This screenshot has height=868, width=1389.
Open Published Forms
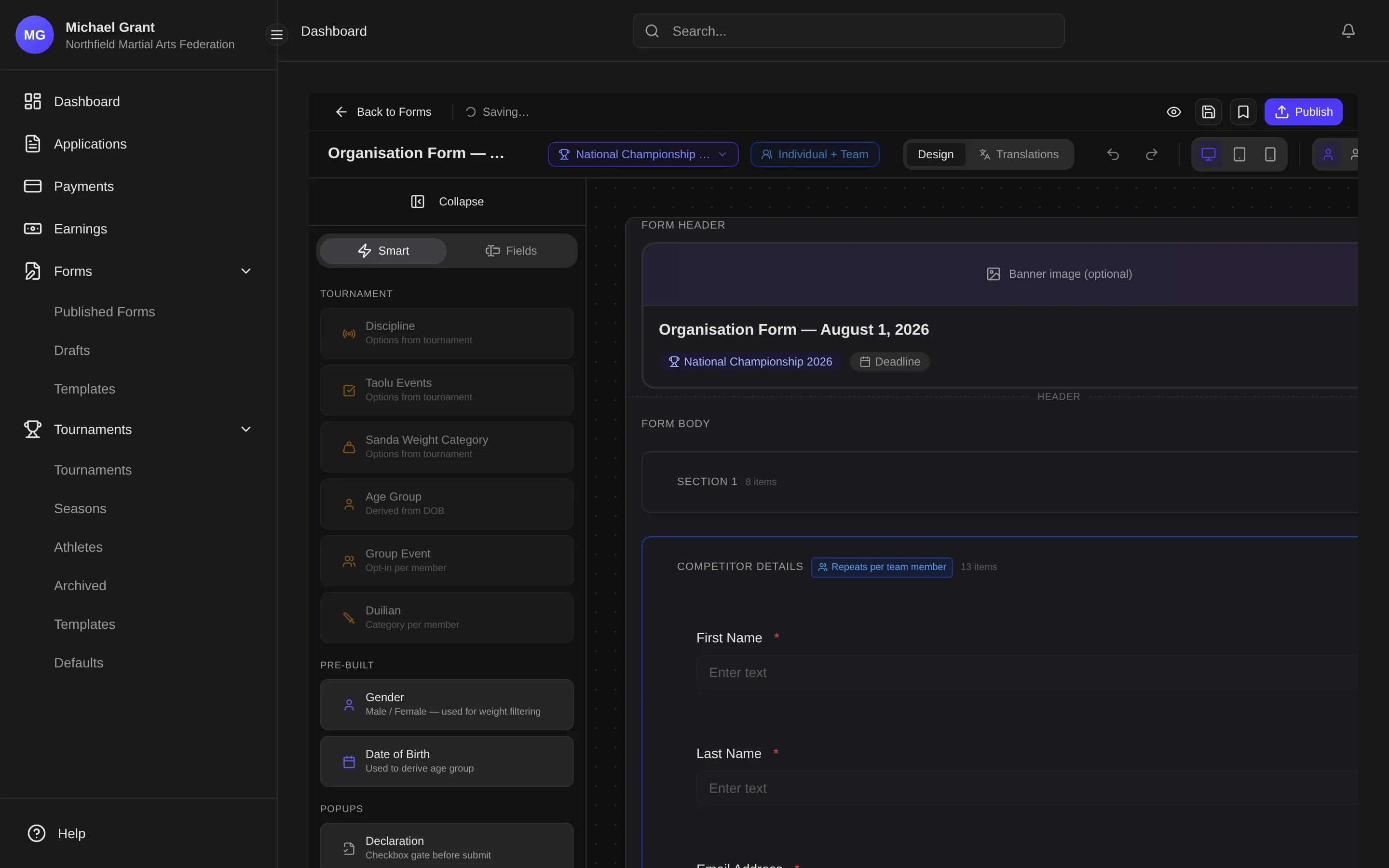(x=105, y=312)
